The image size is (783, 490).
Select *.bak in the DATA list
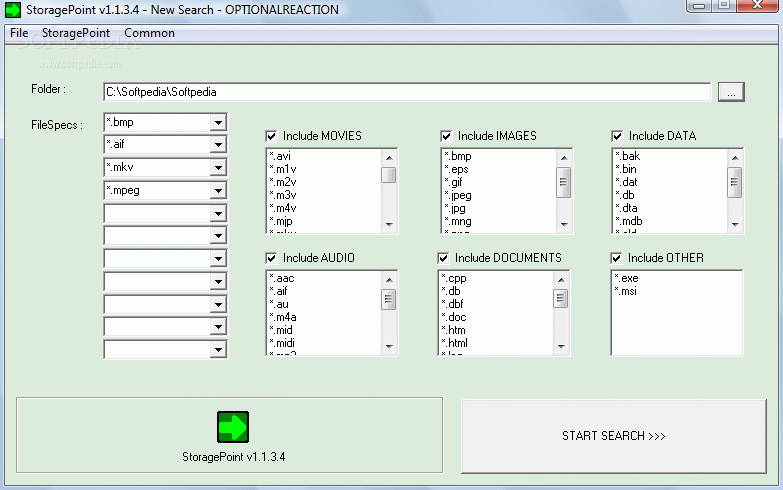tap(627, 156)
